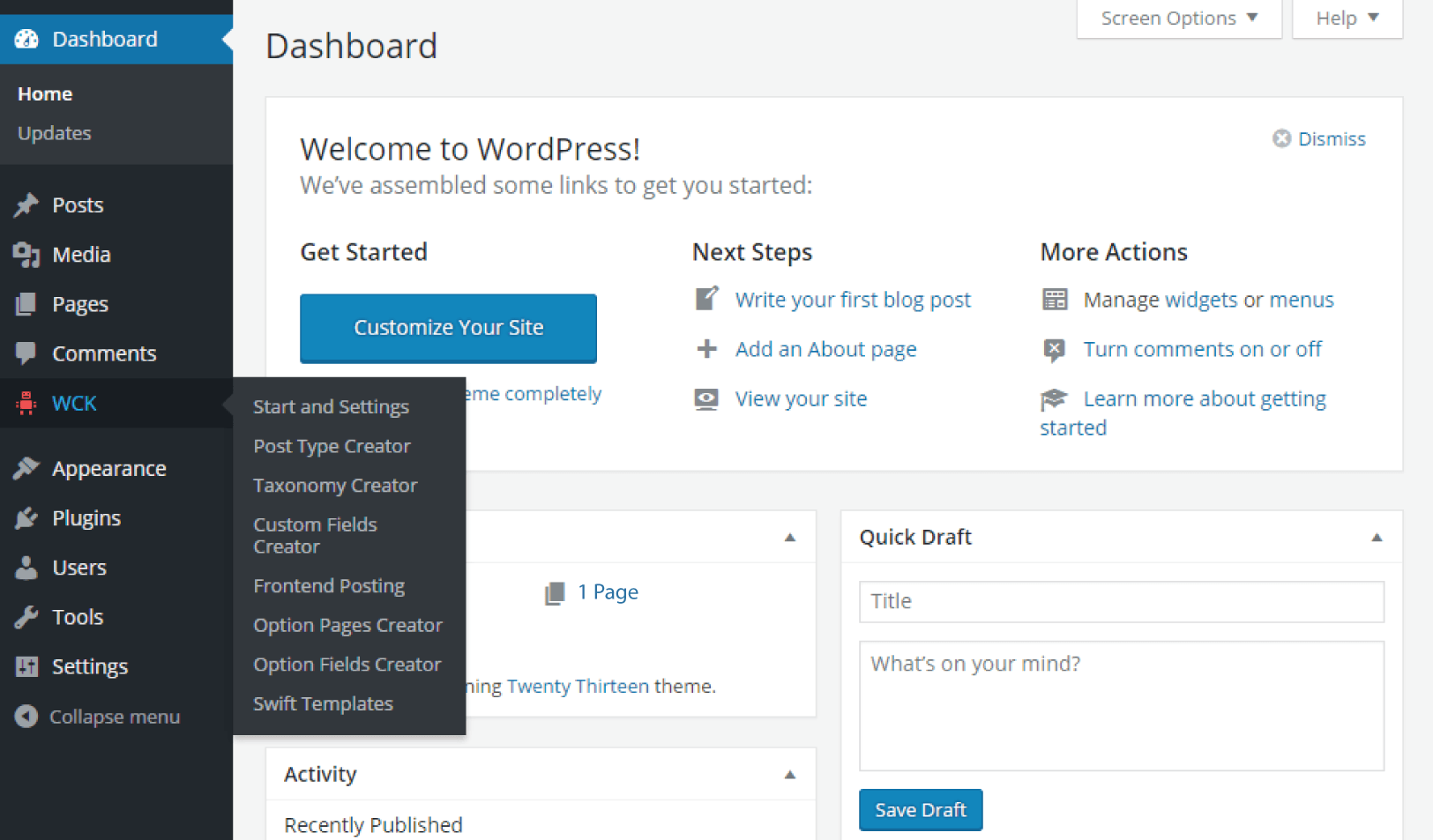The image size is (1433, 840).
Task: Click the Dashboard gauge icon
Action: pyautogui.click(x=26, y=39)
